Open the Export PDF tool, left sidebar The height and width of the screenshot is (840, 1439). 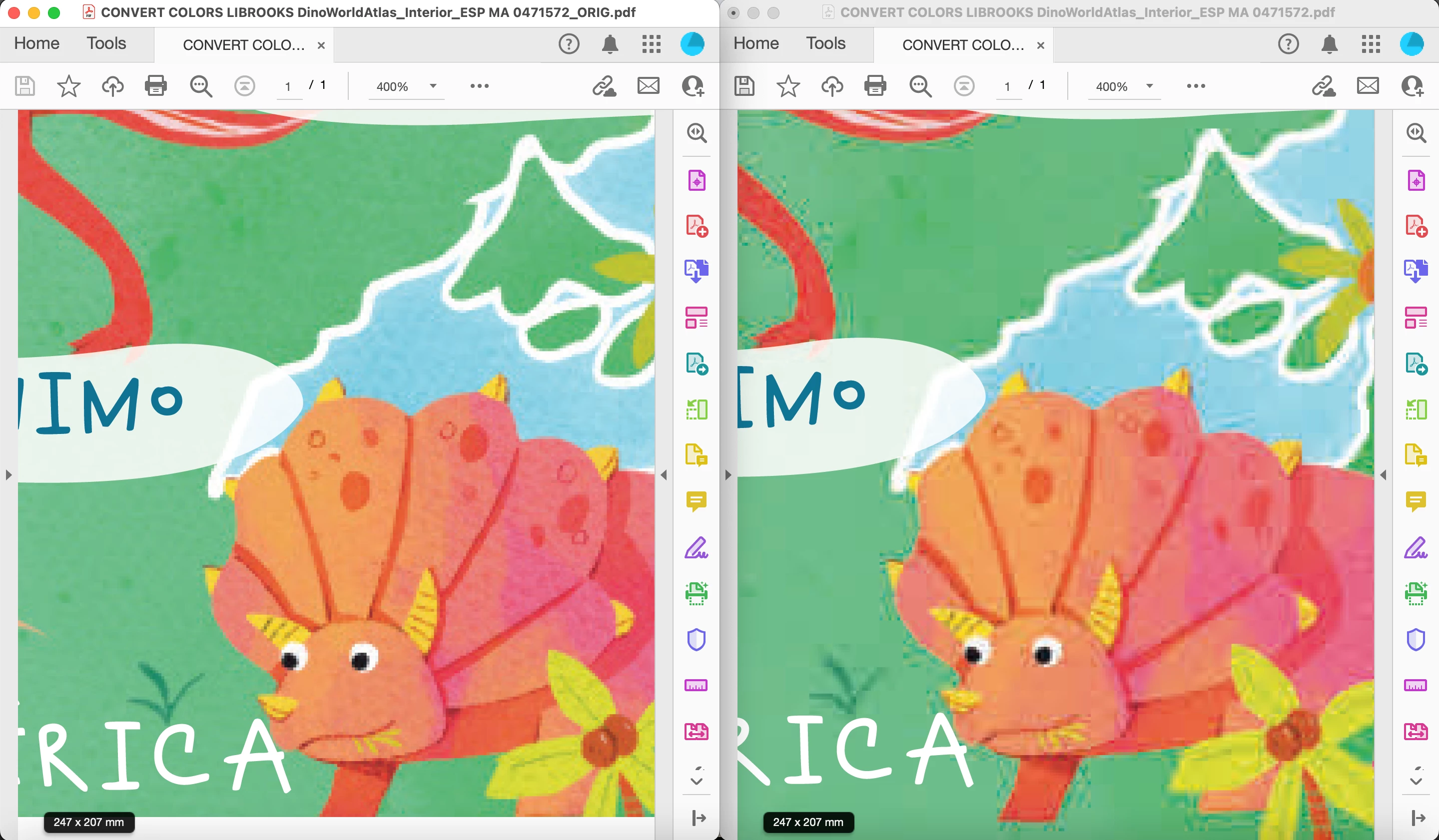[696, 364]
